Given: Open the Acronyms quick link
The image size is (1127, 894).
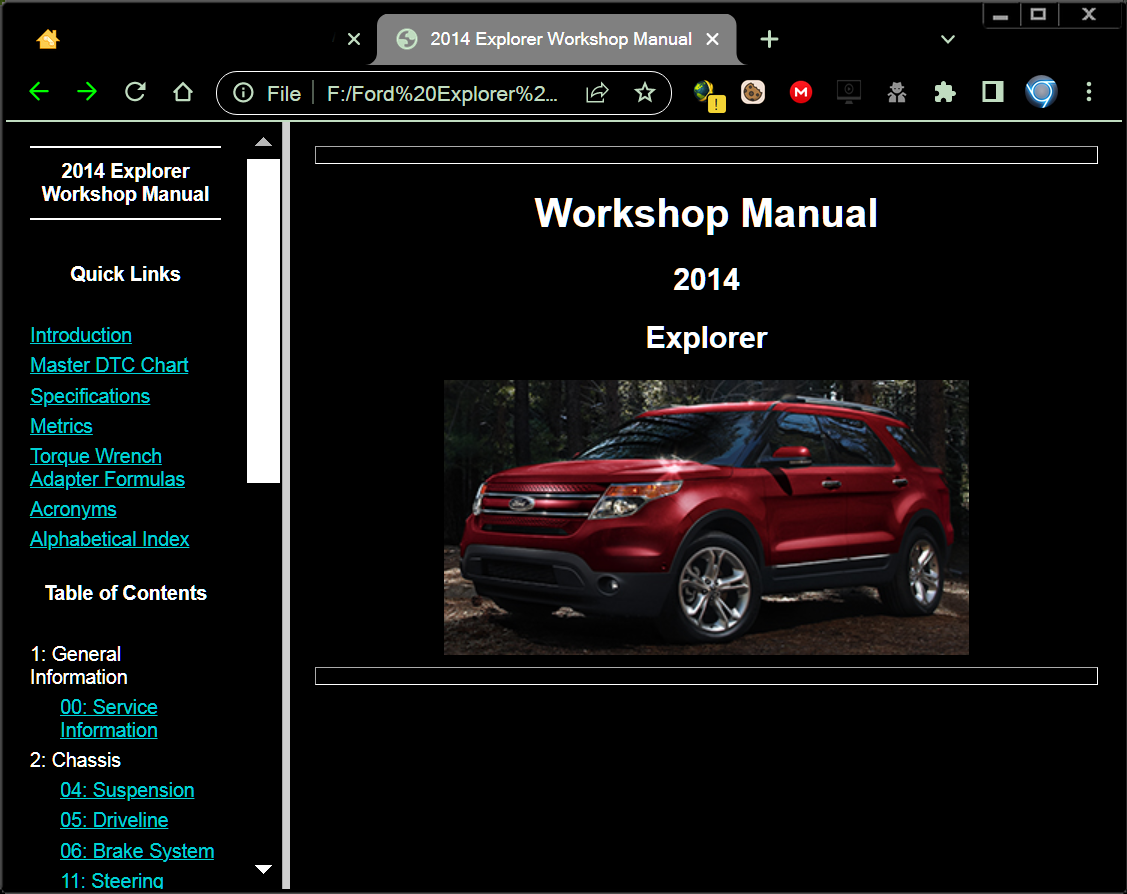Looking at the screenshot, I should click(x=73, y=510).
